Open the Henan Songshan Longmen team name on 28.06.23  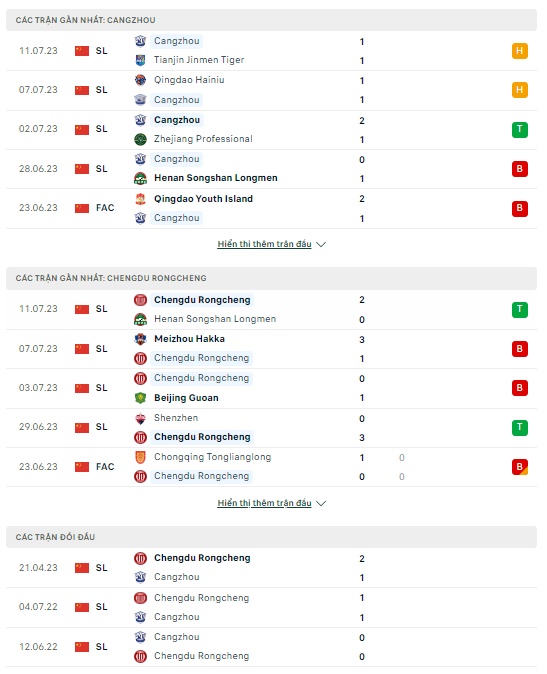tap(216, 178)
